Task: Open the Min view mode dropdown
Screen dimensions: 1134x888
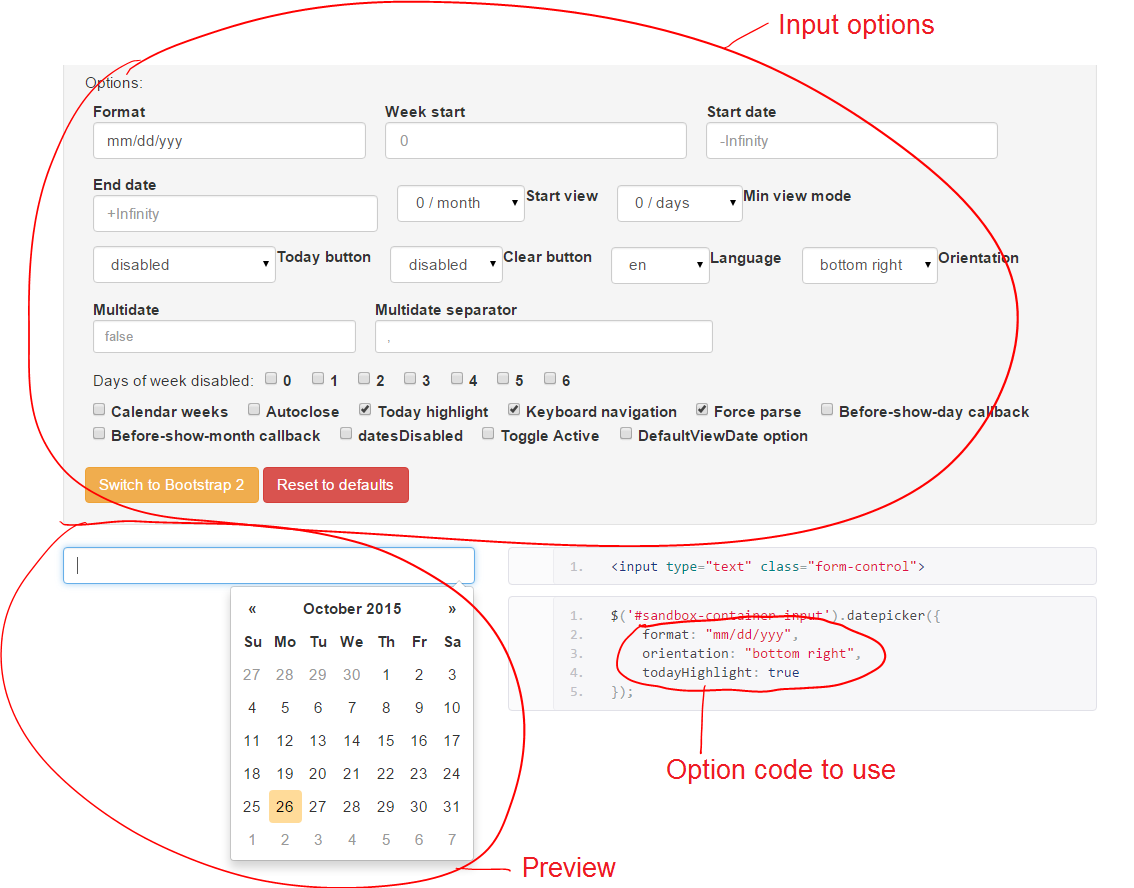Action: [x=679, y=203]
